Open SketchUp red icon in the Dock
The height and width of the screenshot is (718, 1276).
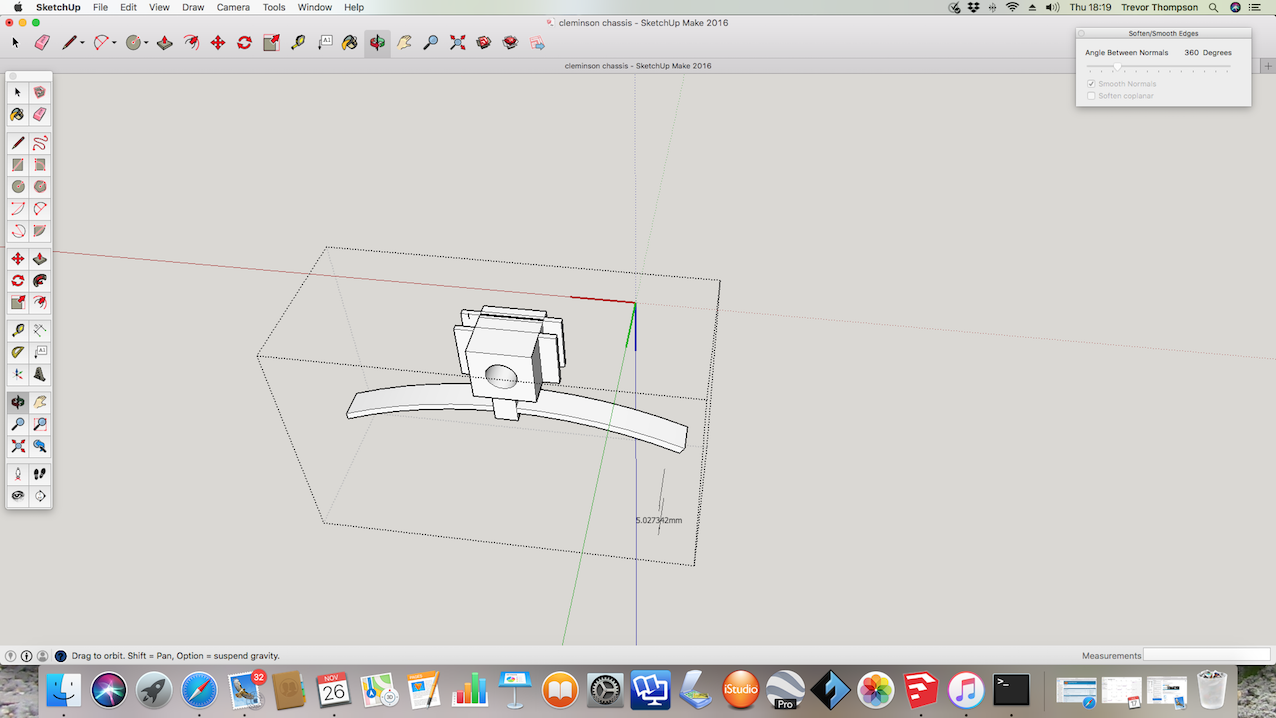[921, 690]
